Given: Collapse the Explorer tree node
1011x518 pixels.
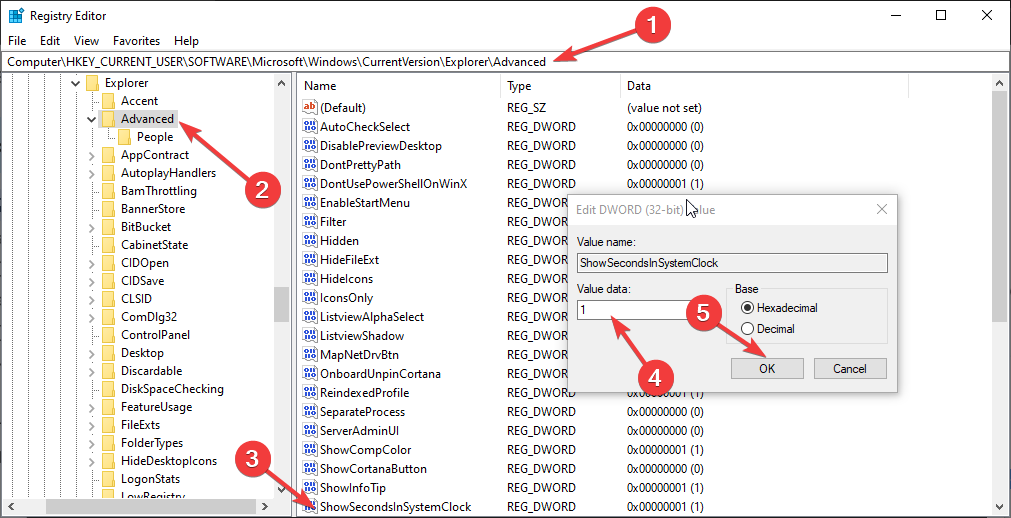Looking at the screenshot, I should tap(75, 83).
